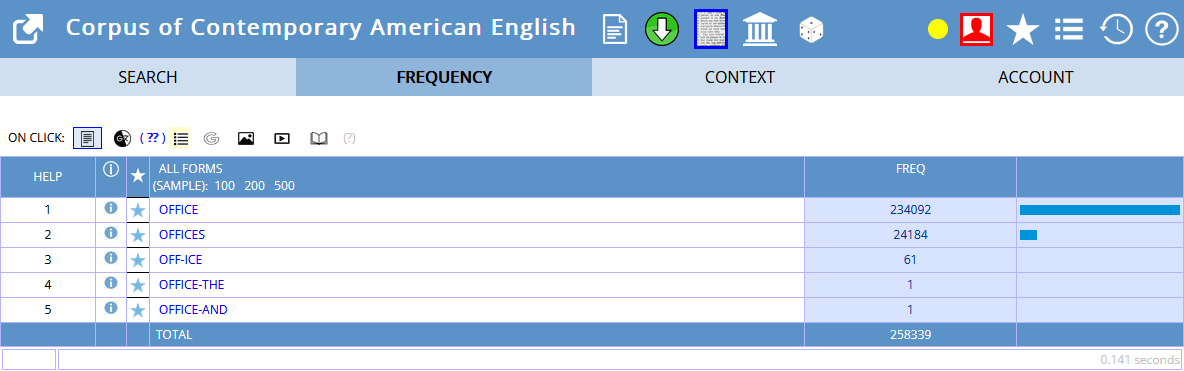This screenshot has height=371, width=1184.
Task: Open the OFFICE word form link
Action: pos(178,209)
